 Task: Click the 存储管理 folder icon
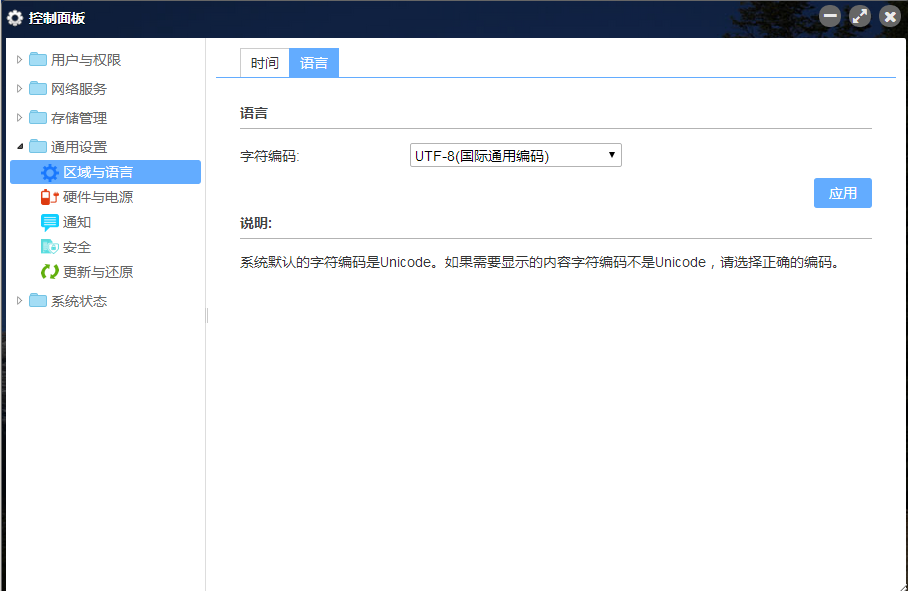38,118
